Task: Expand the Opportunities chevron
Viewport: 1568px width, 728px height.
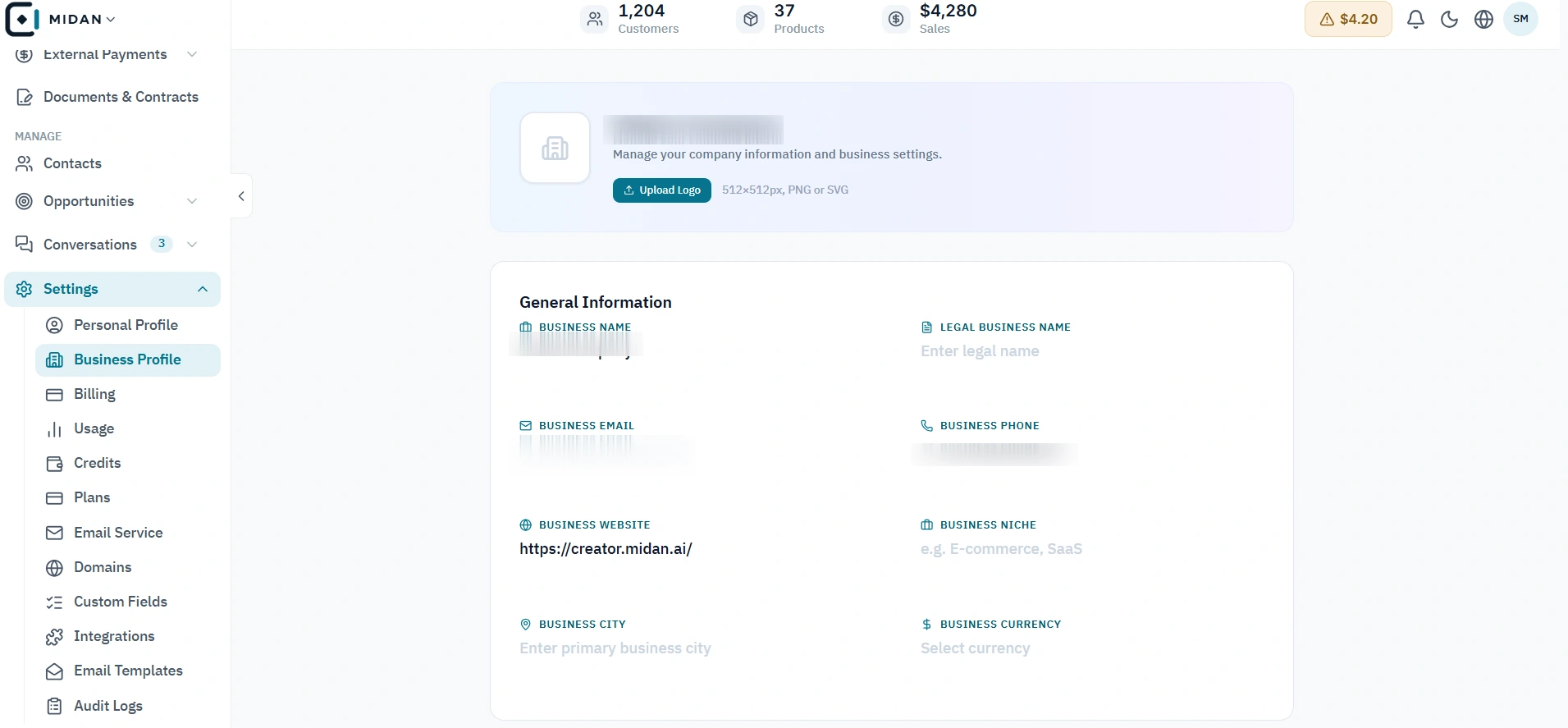Action: click(192, 201)
